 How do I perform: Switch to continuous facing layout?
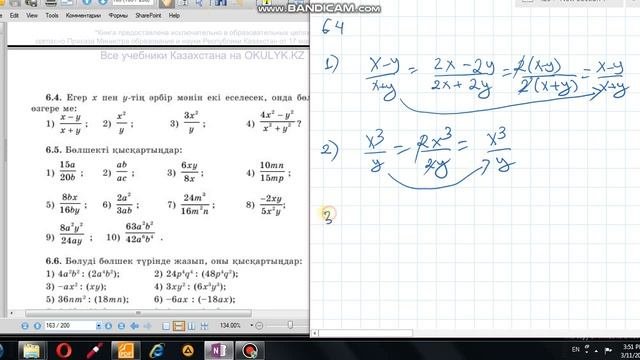tap(204, 326)
